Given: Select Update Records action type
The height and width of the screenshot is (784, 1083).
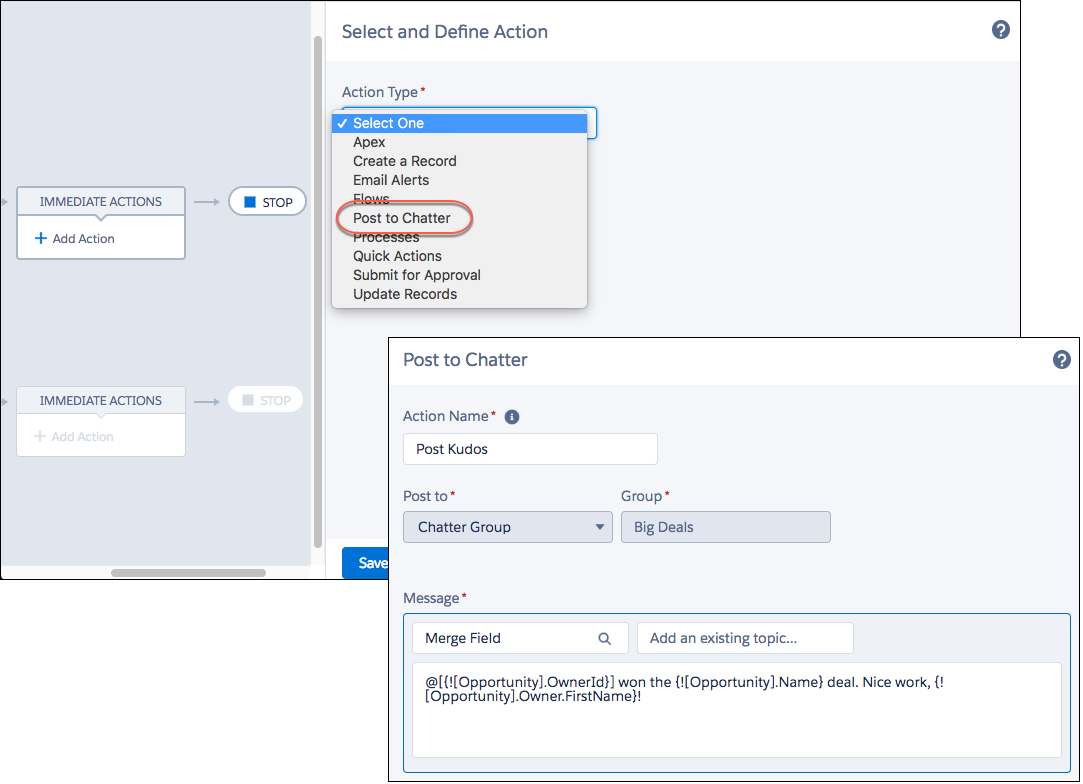Looking at the screenshot, I should tap(459, 294).
